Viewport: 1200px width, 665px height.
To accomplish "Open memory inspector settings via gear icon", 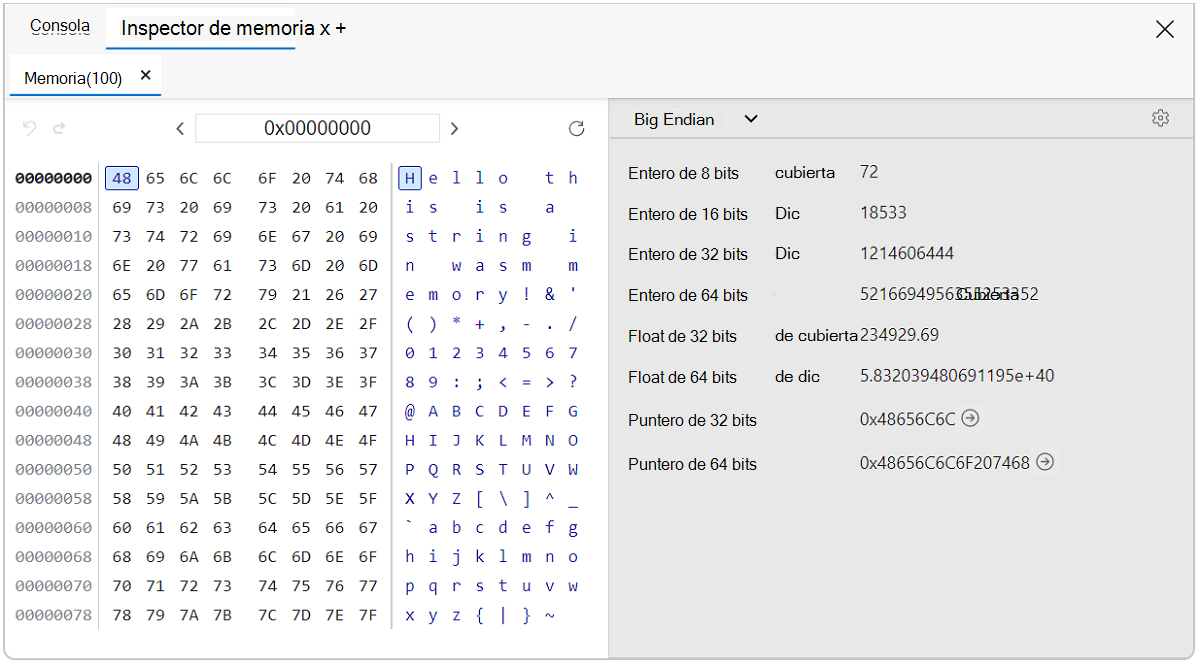I will 1160,117.
